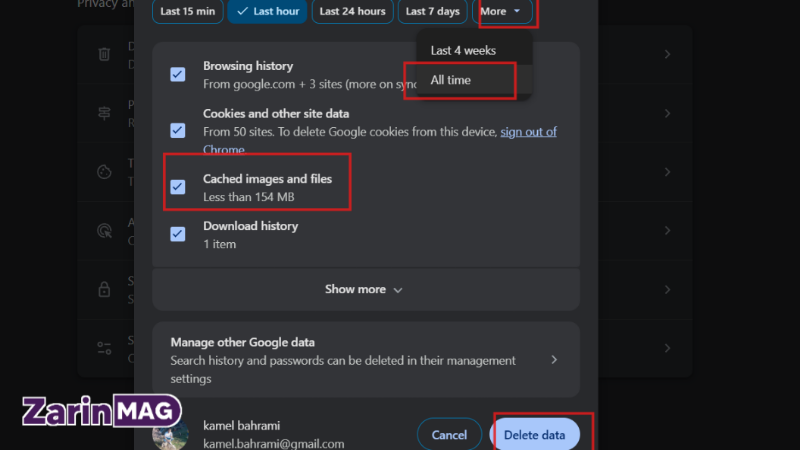Select the Last hour time range

pos(267,11)
